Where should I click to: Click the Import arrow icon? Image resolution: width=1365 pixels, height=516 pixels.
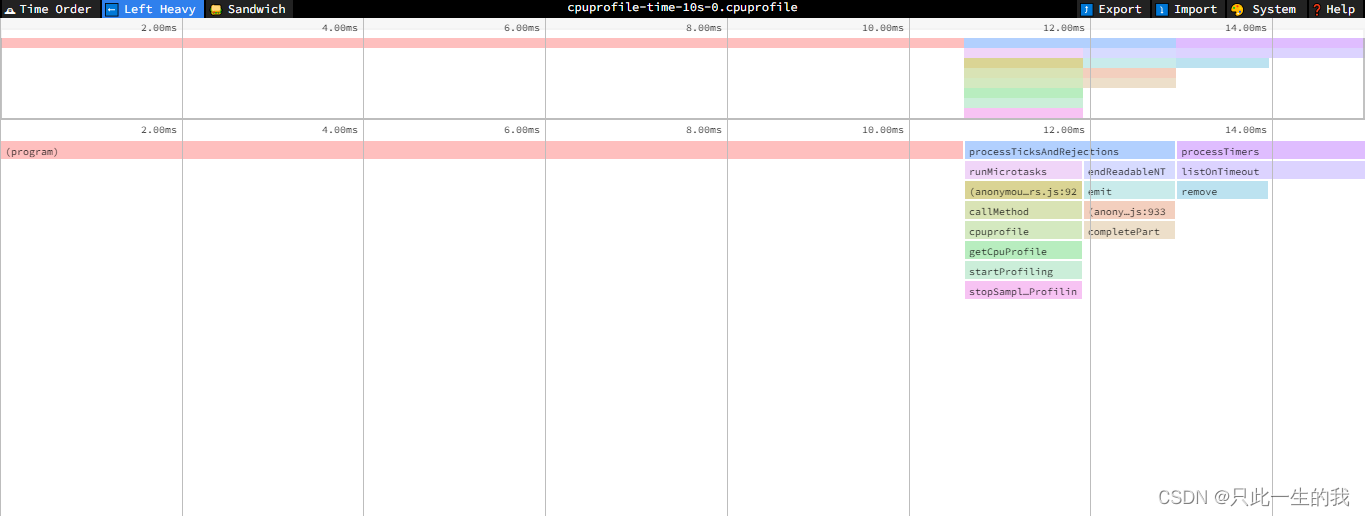1161,9
